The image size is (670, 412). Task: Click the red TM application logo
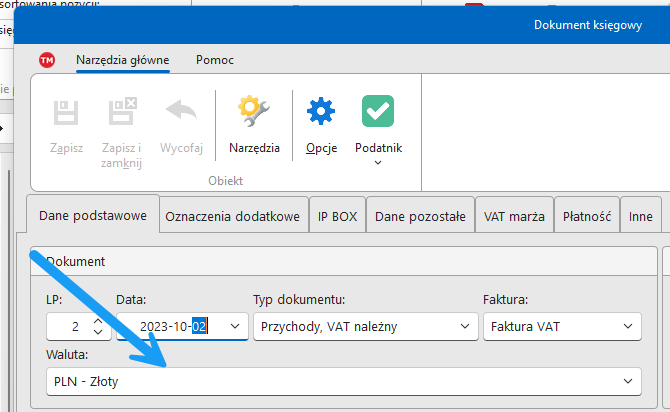(x=47, y=60)
